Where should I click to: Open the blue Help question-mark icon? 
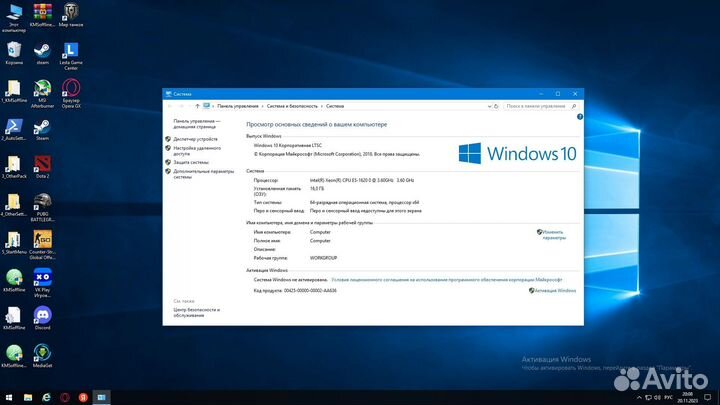click(x=579, y=117)
